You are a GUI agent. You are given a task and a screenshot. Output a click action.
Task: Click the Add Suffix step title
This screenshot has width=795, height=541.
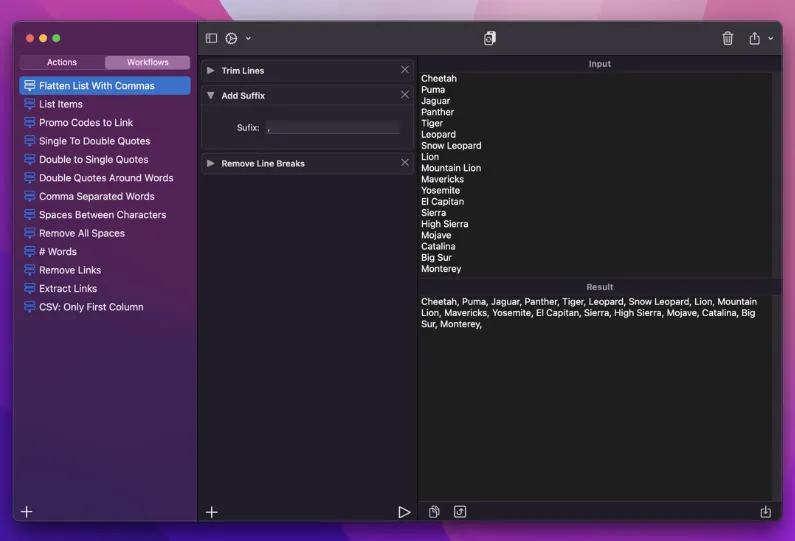coord(243,95)
